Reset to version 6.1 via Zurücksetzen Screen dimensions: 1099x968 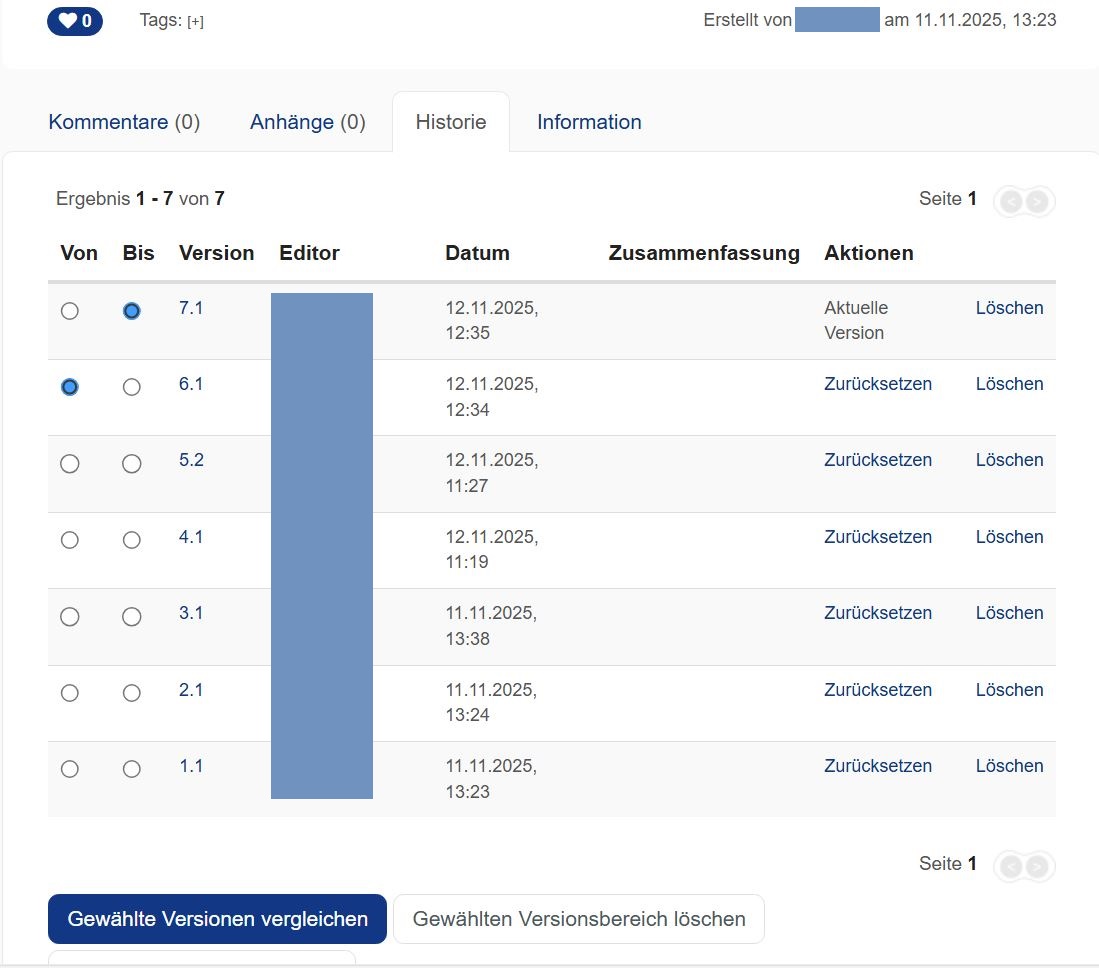[877, 384]
